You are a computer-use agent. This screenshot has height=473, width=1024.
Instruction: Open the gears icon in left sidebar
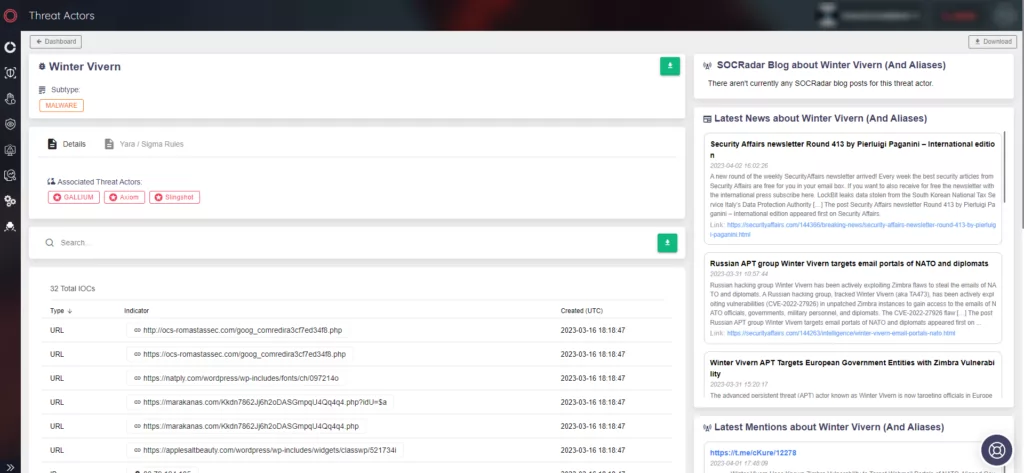pos(10,201)
